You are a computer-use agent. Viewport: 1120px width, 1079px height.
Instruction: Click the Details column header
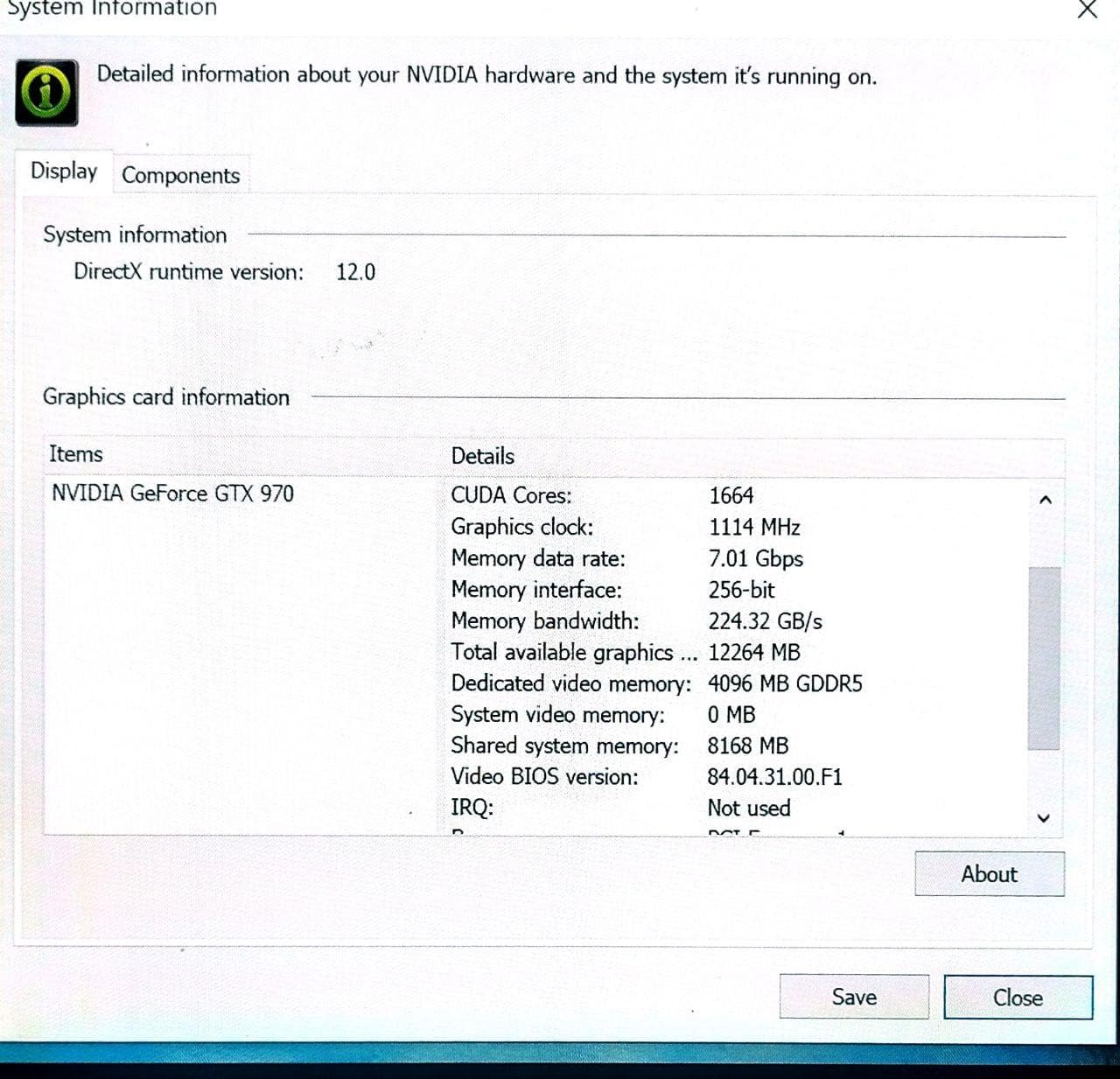point(483,456)
